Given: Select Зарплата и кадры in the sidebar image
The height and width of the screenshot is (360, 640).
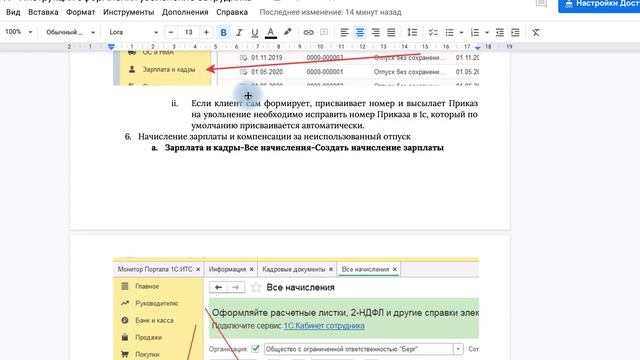Looking at the screenshot, I should tap(169, 69).
